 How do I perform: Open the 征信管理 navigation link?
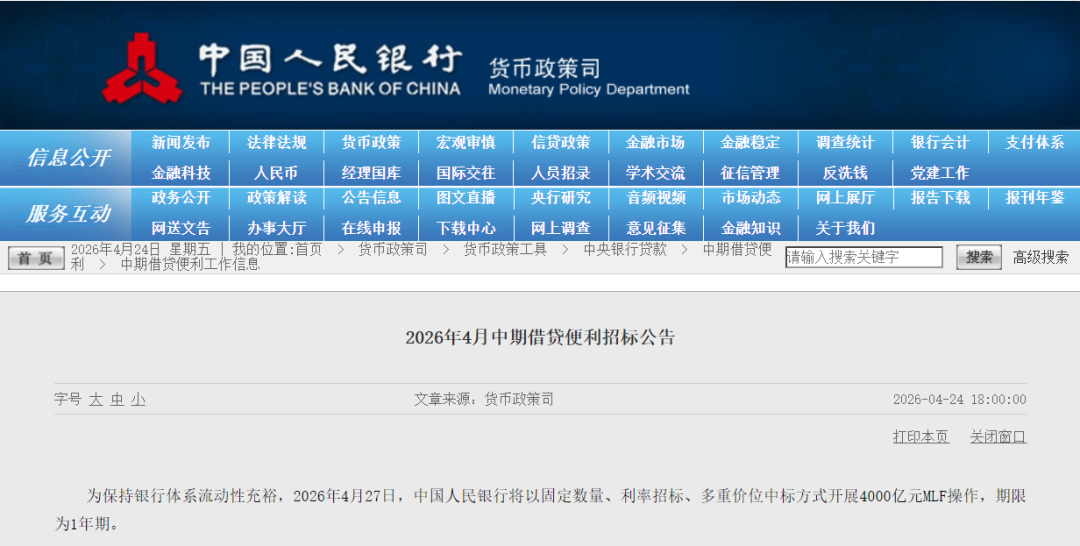pyautogui.click(x=750, y=173)
